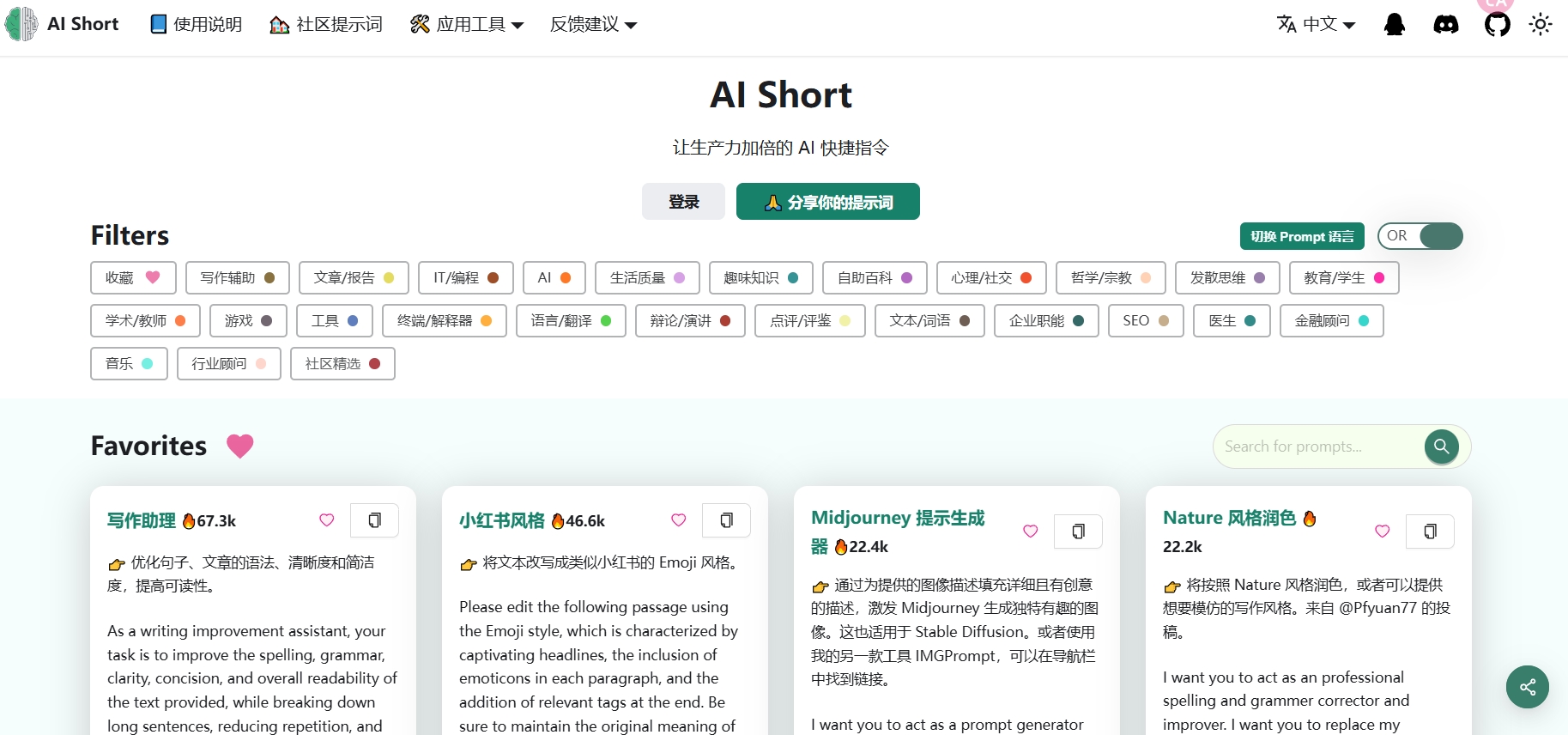Copy the Nature 风格润色 prompt
The width and height of the screenshot is (1568, 735).
pos(1430,532)
